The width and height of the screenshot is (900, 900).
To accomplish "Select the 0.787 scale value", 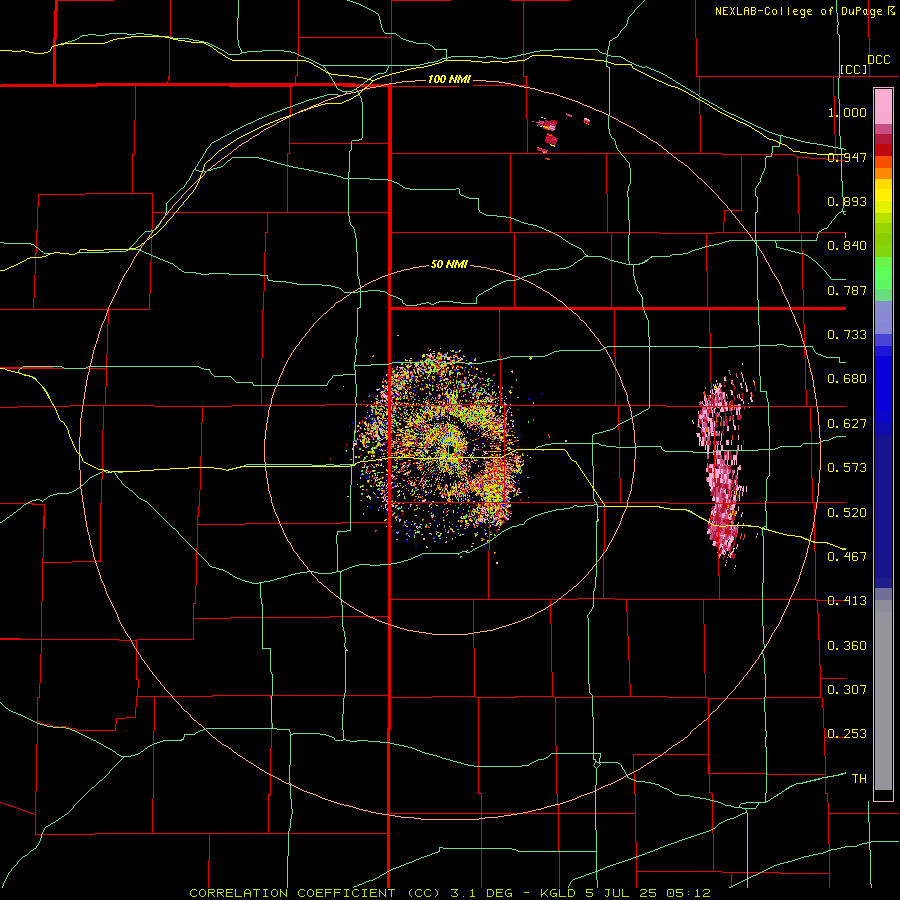I will (x=847, y=290).
